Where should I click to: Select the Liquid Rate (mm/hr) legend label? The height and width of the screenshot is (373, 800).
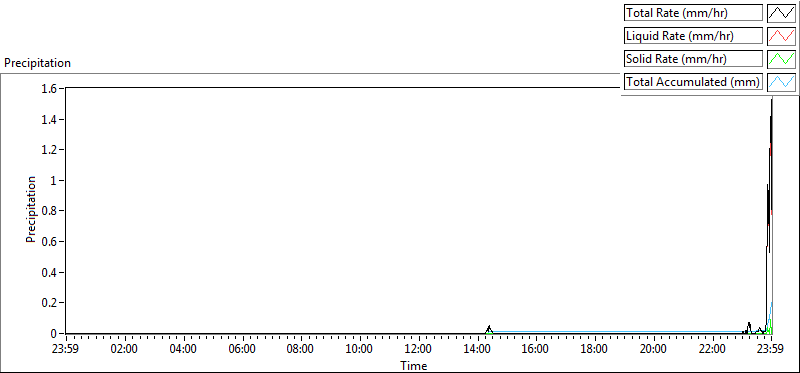[x=693, y=36]
